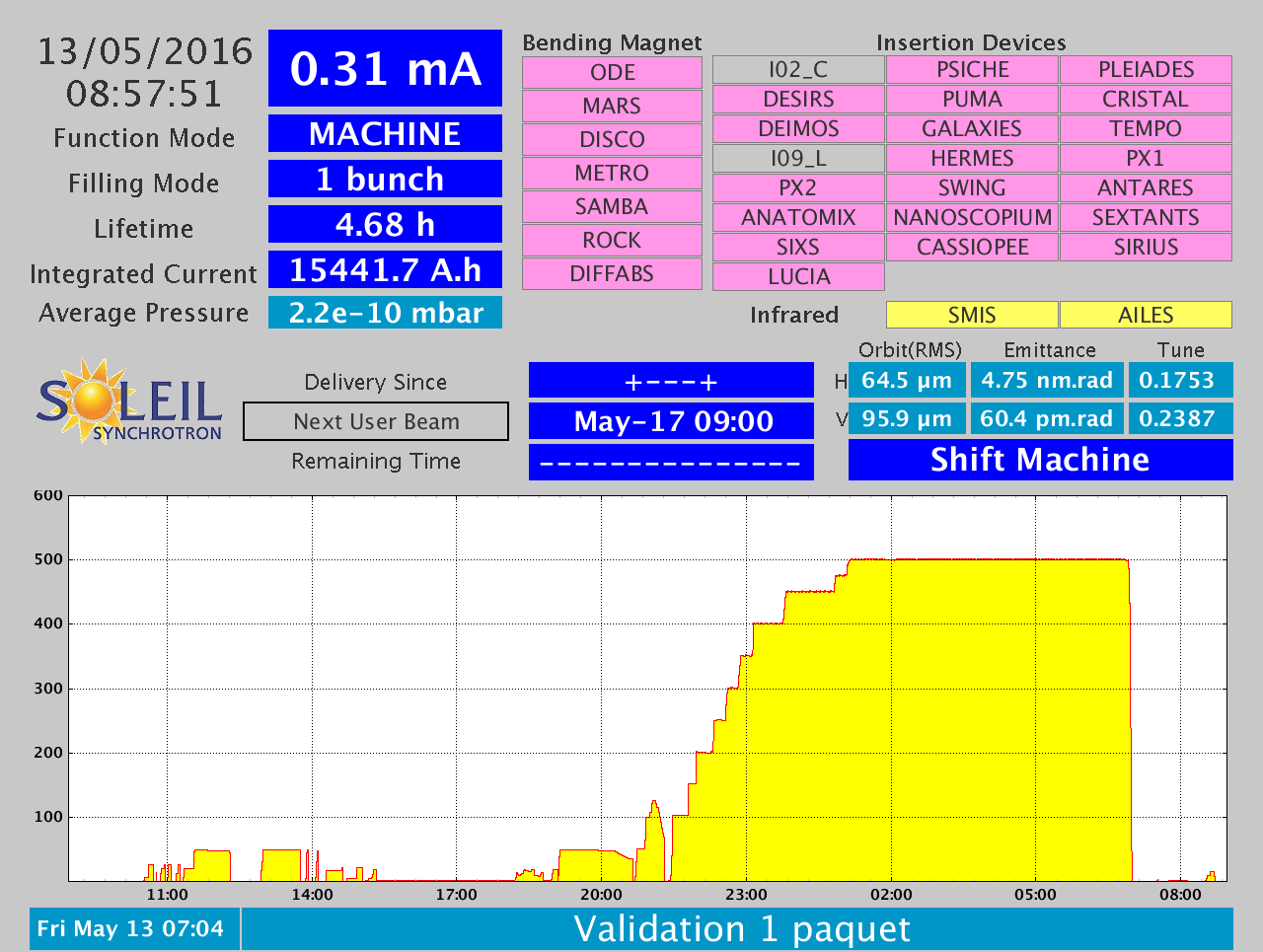Click the 08:00 time axis label

click(1180, 895)
